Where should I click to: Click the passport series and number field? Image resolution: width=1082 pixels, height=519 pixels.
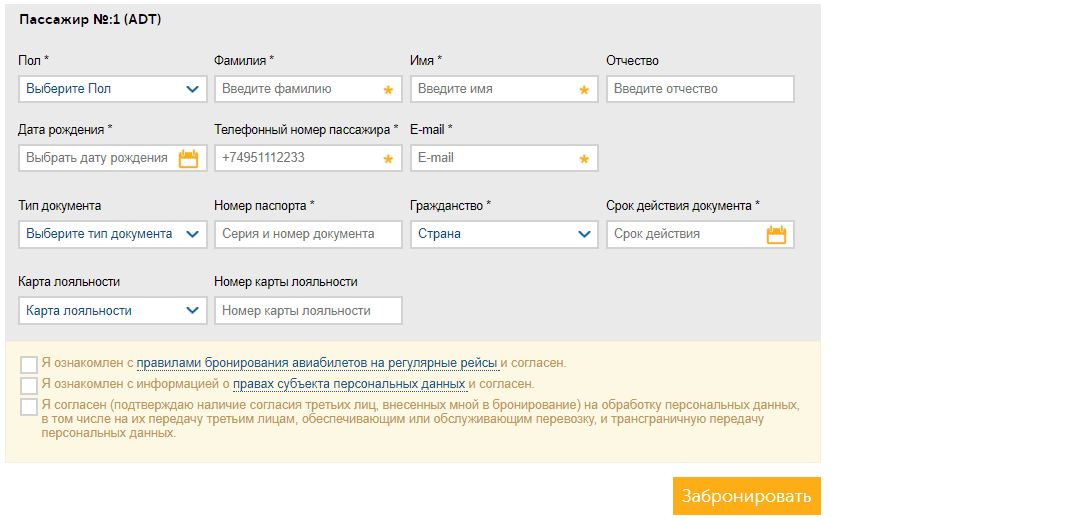308,234
